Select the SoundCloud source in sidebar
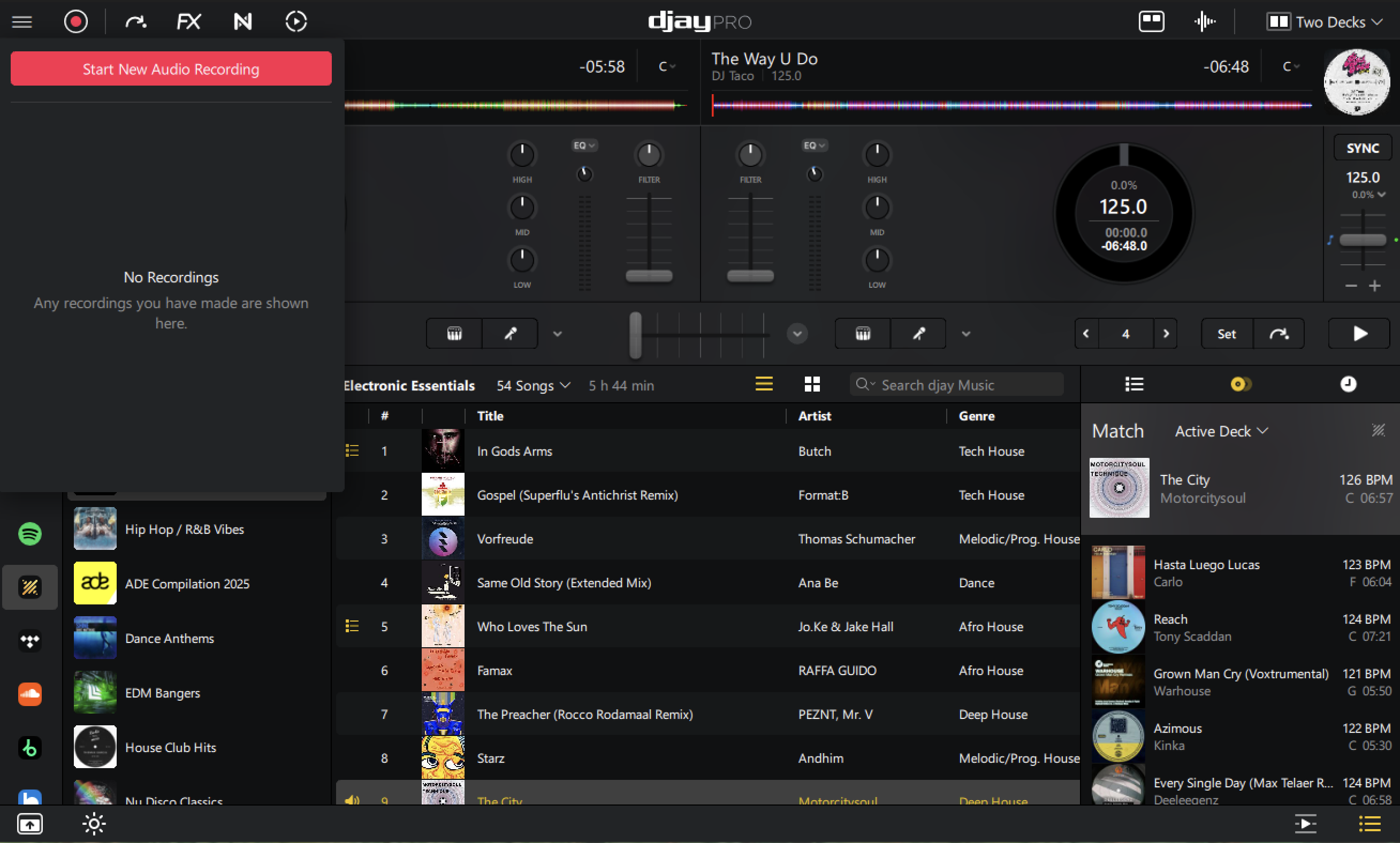This screenshot has width=1400, height=843. (x=29, y=694)
